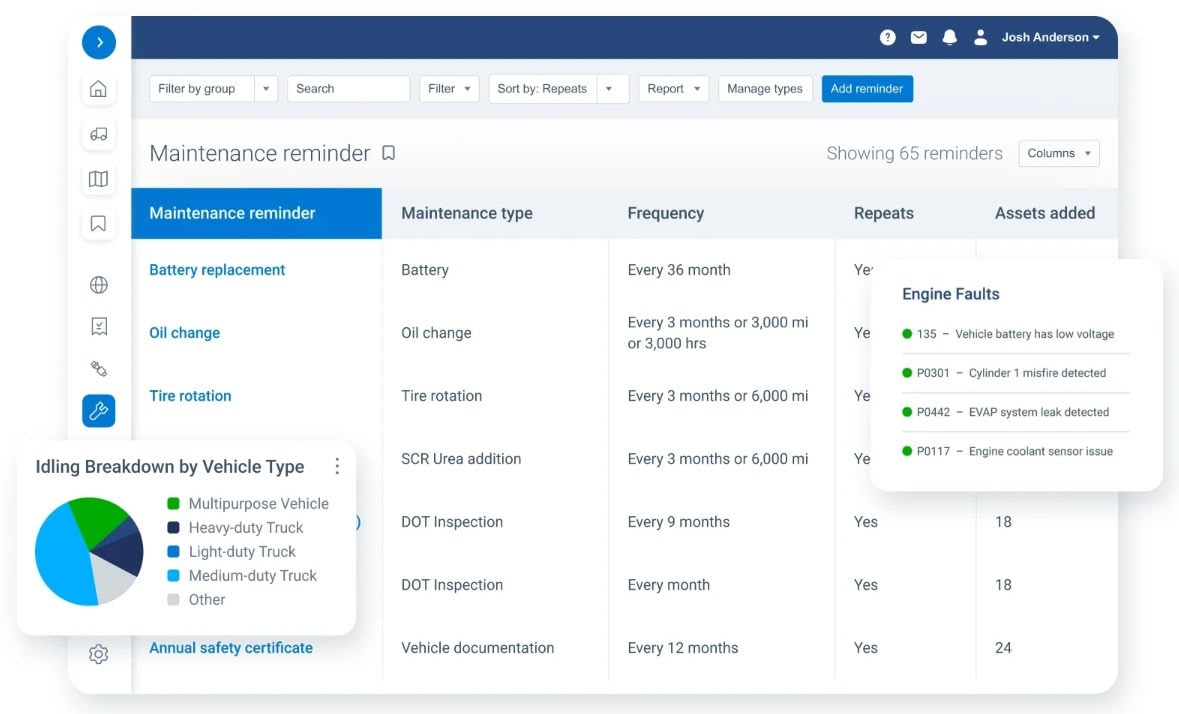Screen dimensions: 1179x714
Task: Bookmark the Maintenance reminder page
Action: coord(389,153)
